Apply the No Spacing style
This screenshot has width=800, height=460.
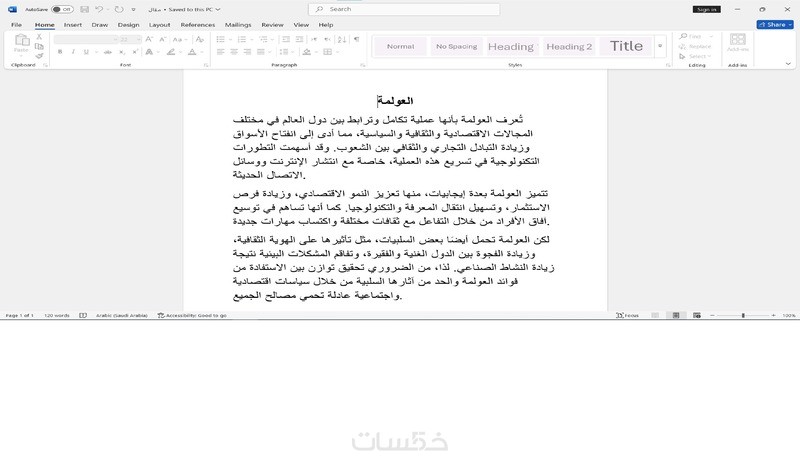pyautogui.click(x=457, y=46)
